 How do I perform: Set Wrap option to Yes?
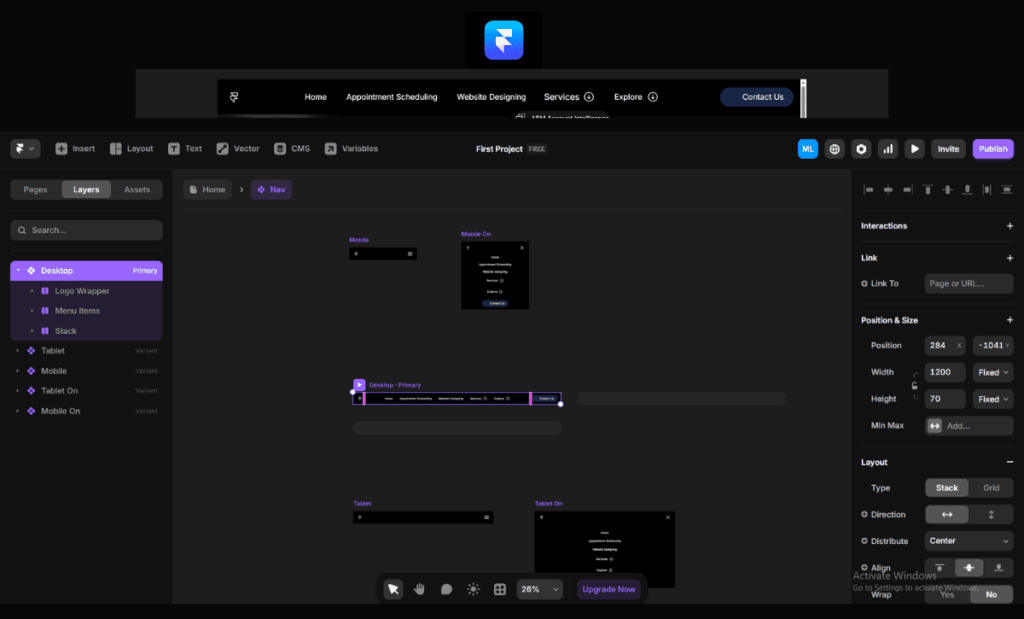point(946,594)
